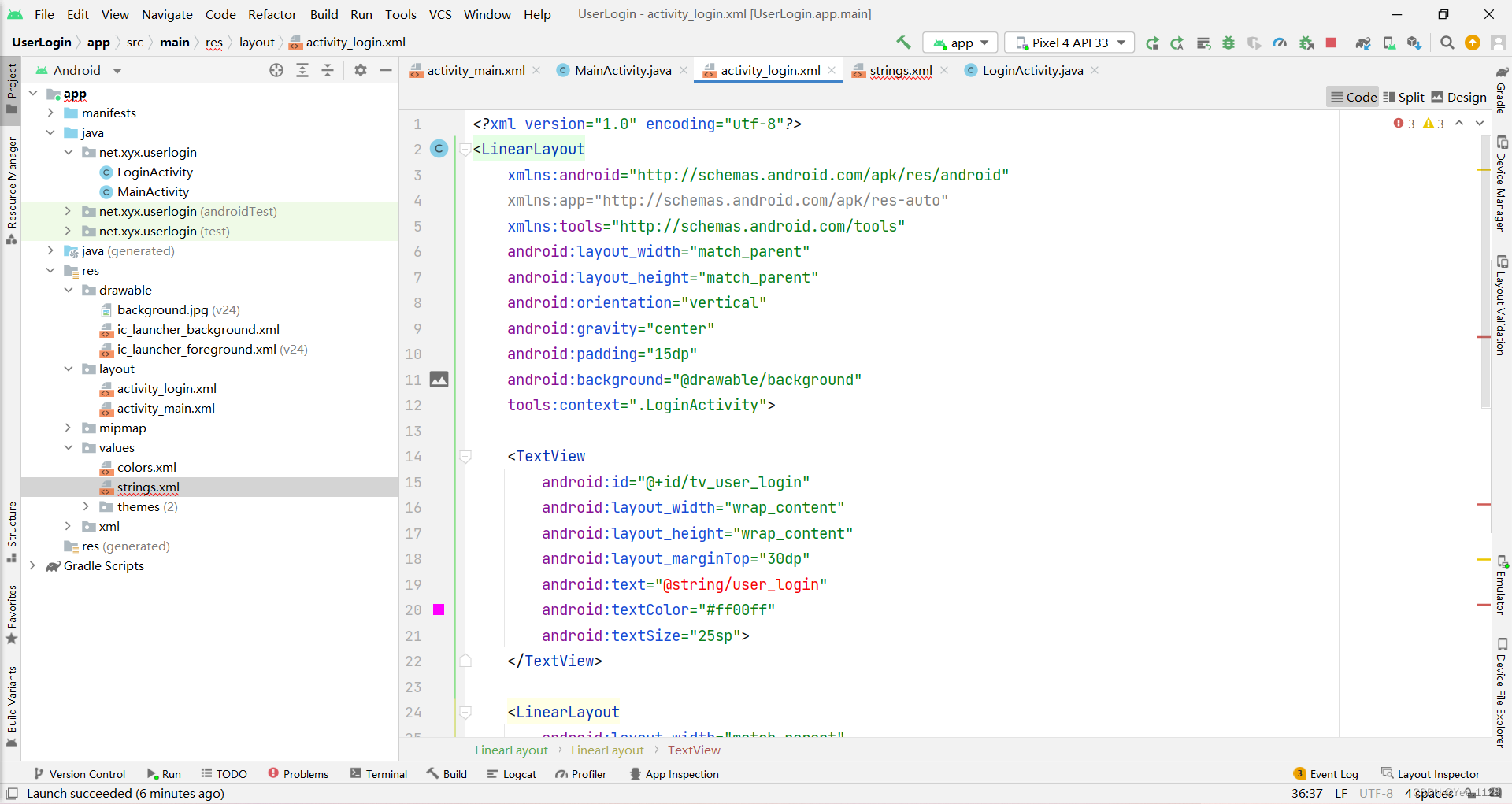Open the VCS menu
The width and height of the screenshot is (1512, 804).
(440, 14)
